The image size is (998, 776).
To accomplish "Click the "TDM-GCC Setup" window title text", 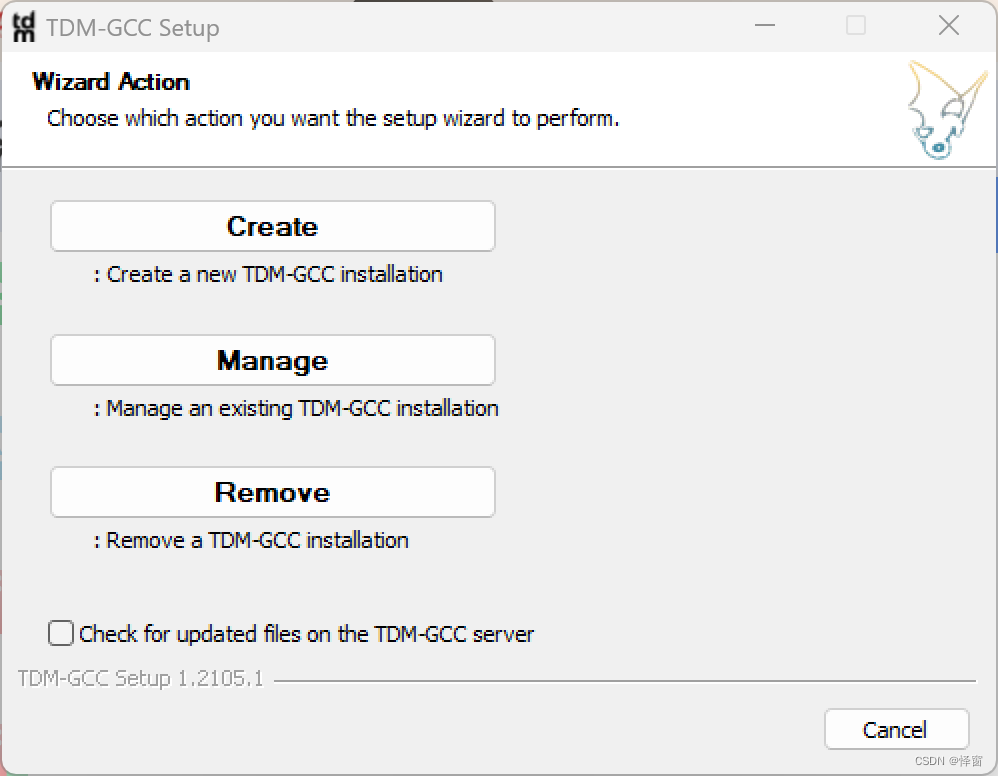I will pos(133,28).
